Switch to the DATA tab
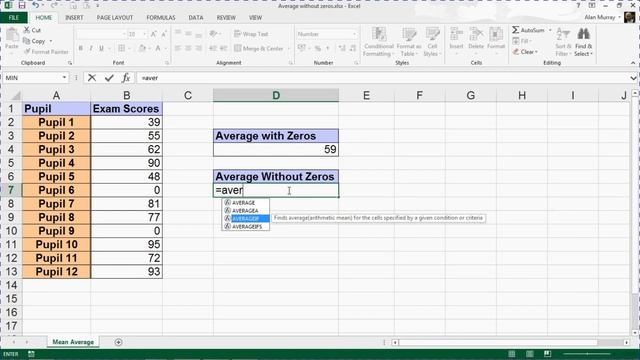Screen dimensions: 640x360 coord(196,18)
